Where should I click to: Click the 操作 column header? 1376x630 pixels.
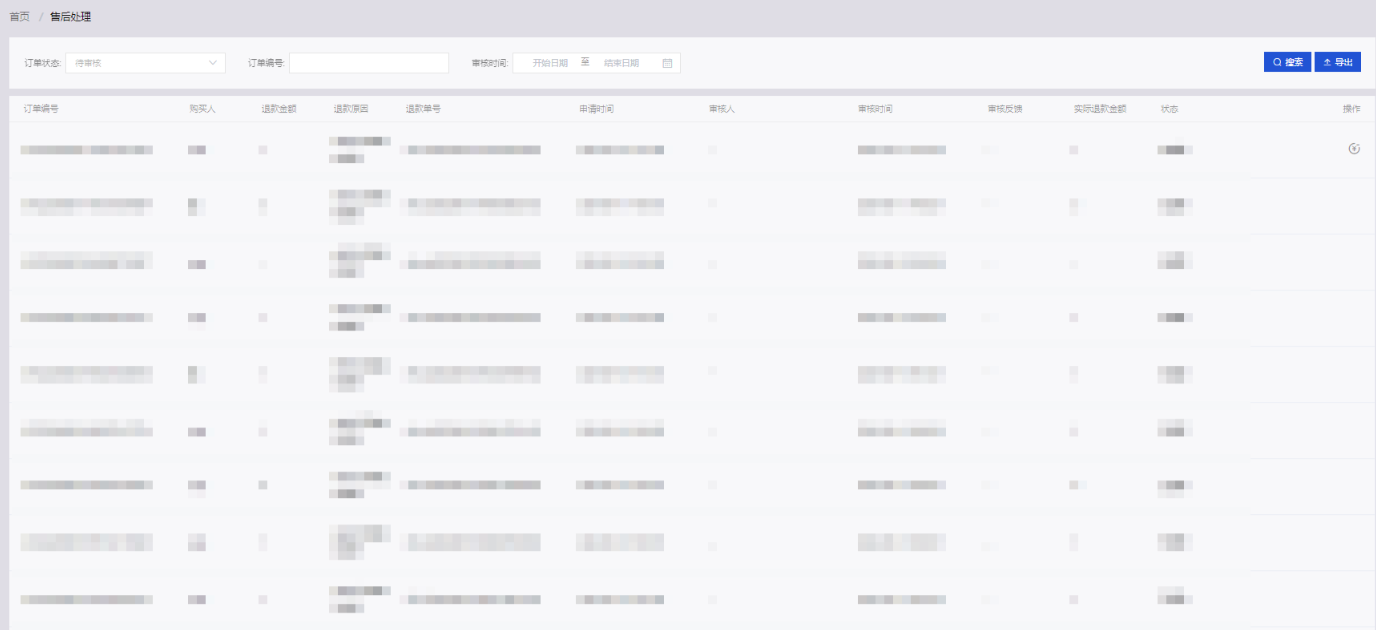1351,109
